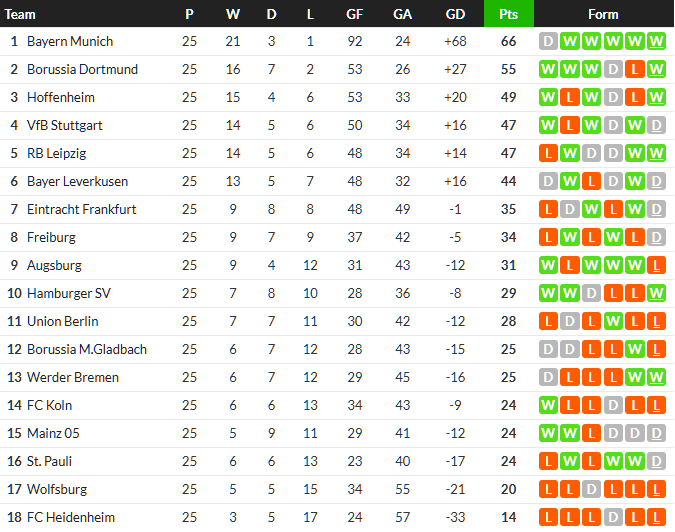Open the Bayern Munich team page

click(x=70, y=42)
